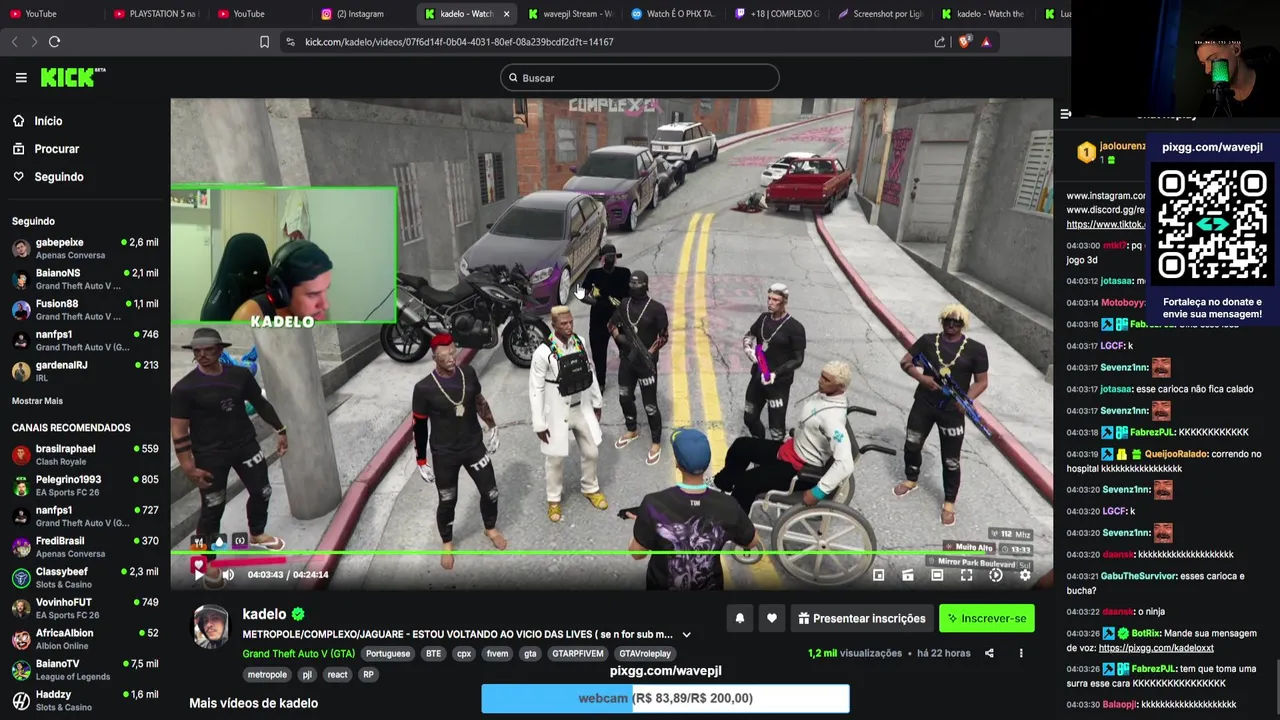The width and height of the screenshot is (1280, 720).
Task: Click Presentear inscrições button
Action: [861, 619]
